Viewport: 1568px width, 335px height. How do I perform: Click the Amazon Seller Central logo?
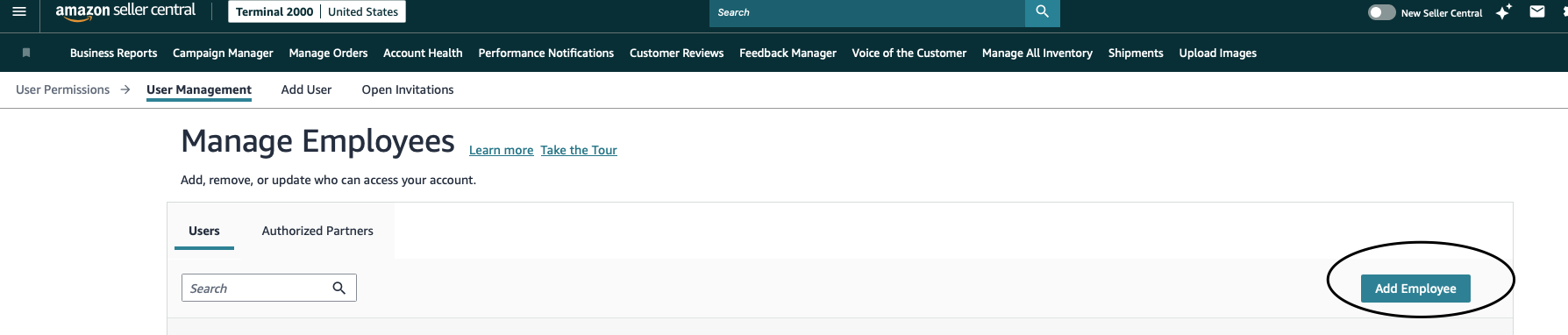point(125,11)
